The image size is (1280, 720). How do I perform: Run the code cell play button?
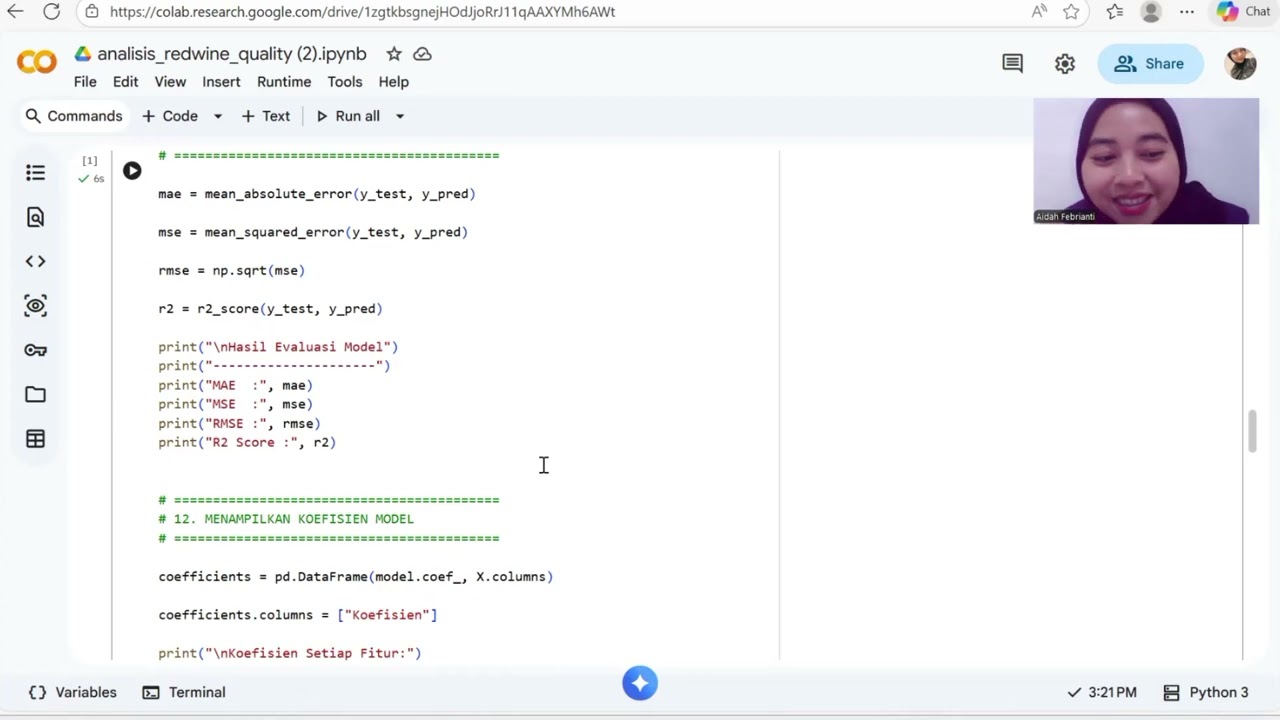click(x=132, y=171)
